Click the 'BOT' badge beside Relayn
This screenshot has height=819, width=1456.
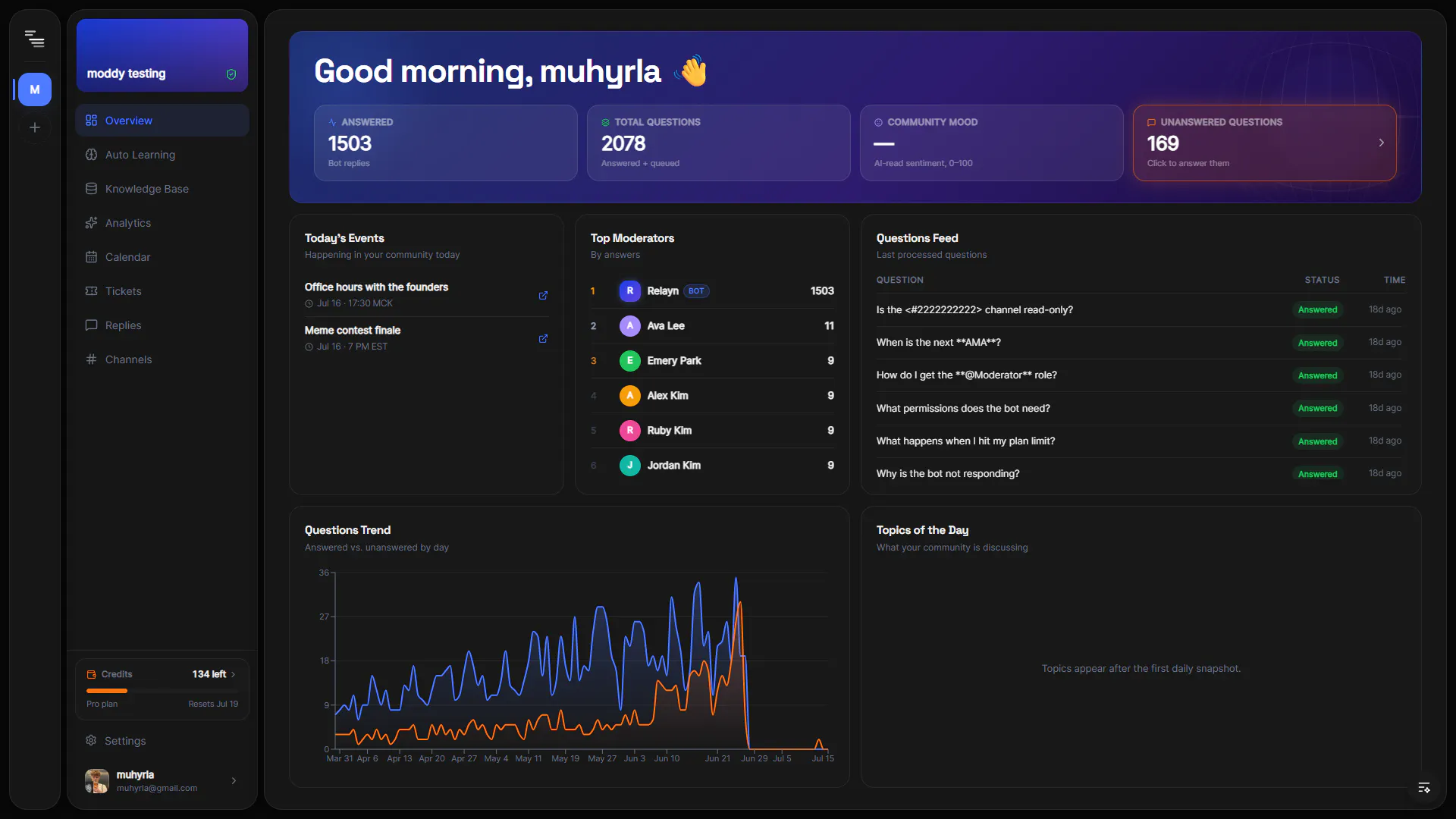[696, 291]
